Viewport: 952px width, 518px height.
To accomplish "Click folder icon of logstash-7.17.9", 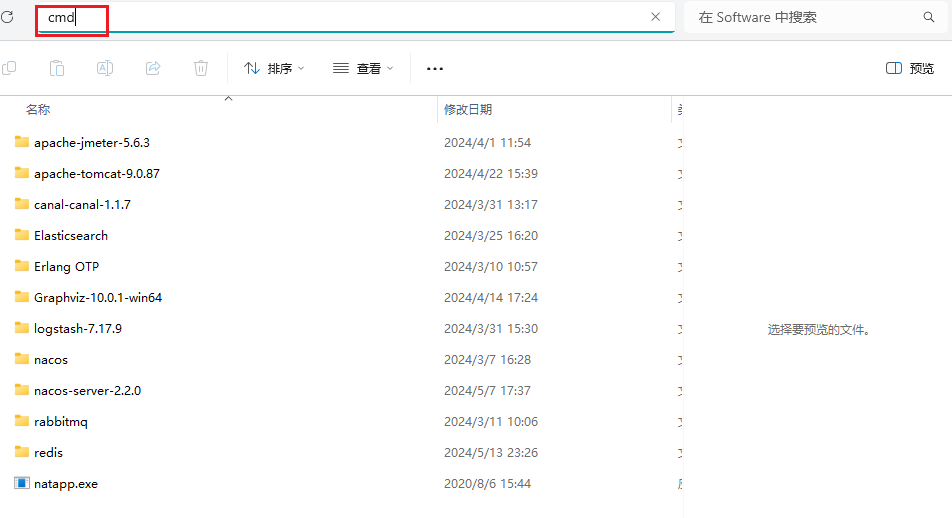I will tap(22, 327).
